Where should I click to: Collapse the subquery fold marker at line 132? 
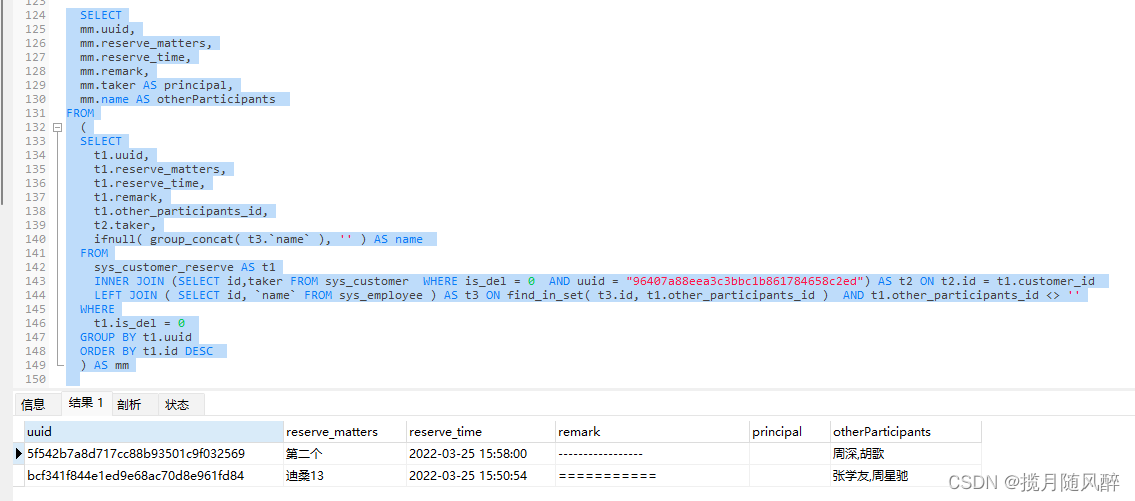[58, 127]
